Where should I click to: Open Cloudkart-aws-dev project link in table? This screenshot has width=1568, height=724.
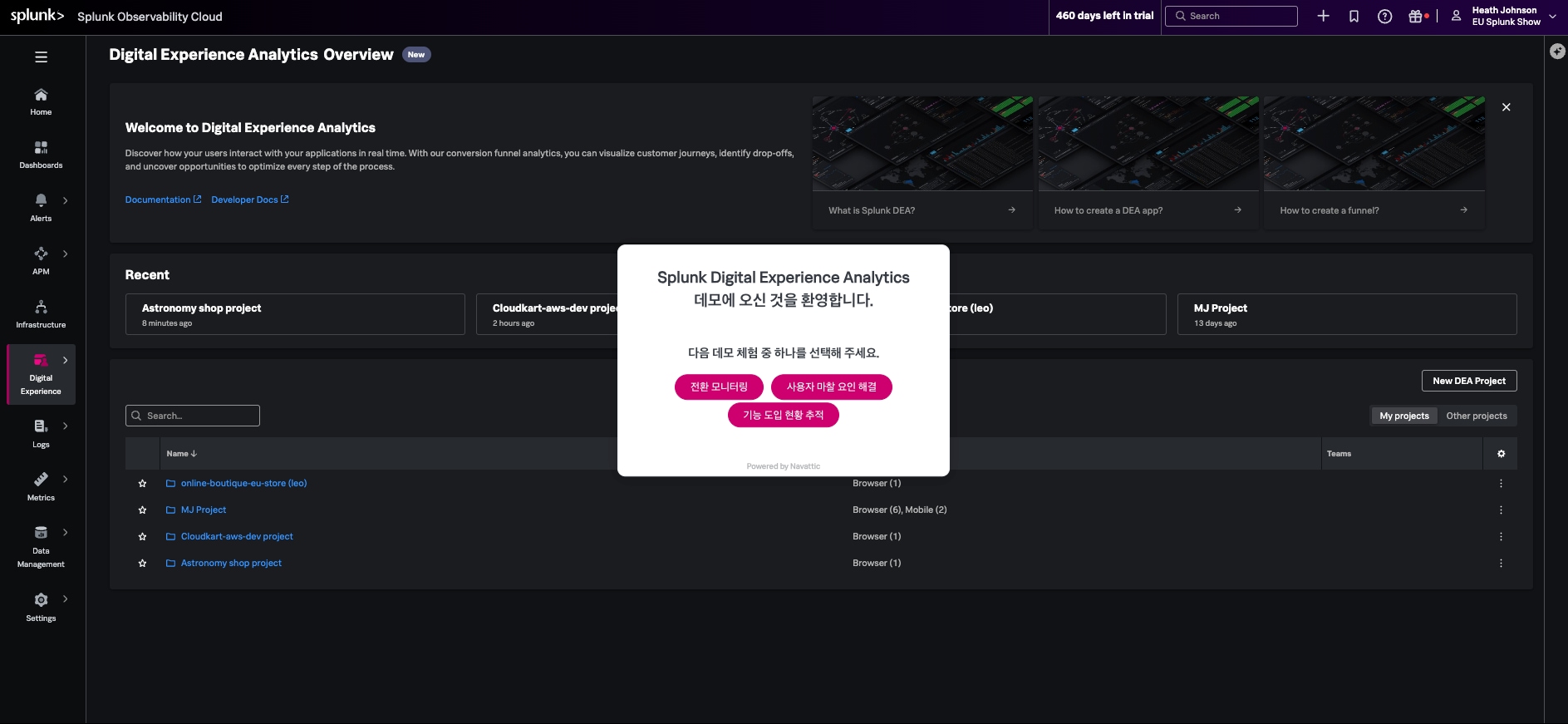pos(237,537)
